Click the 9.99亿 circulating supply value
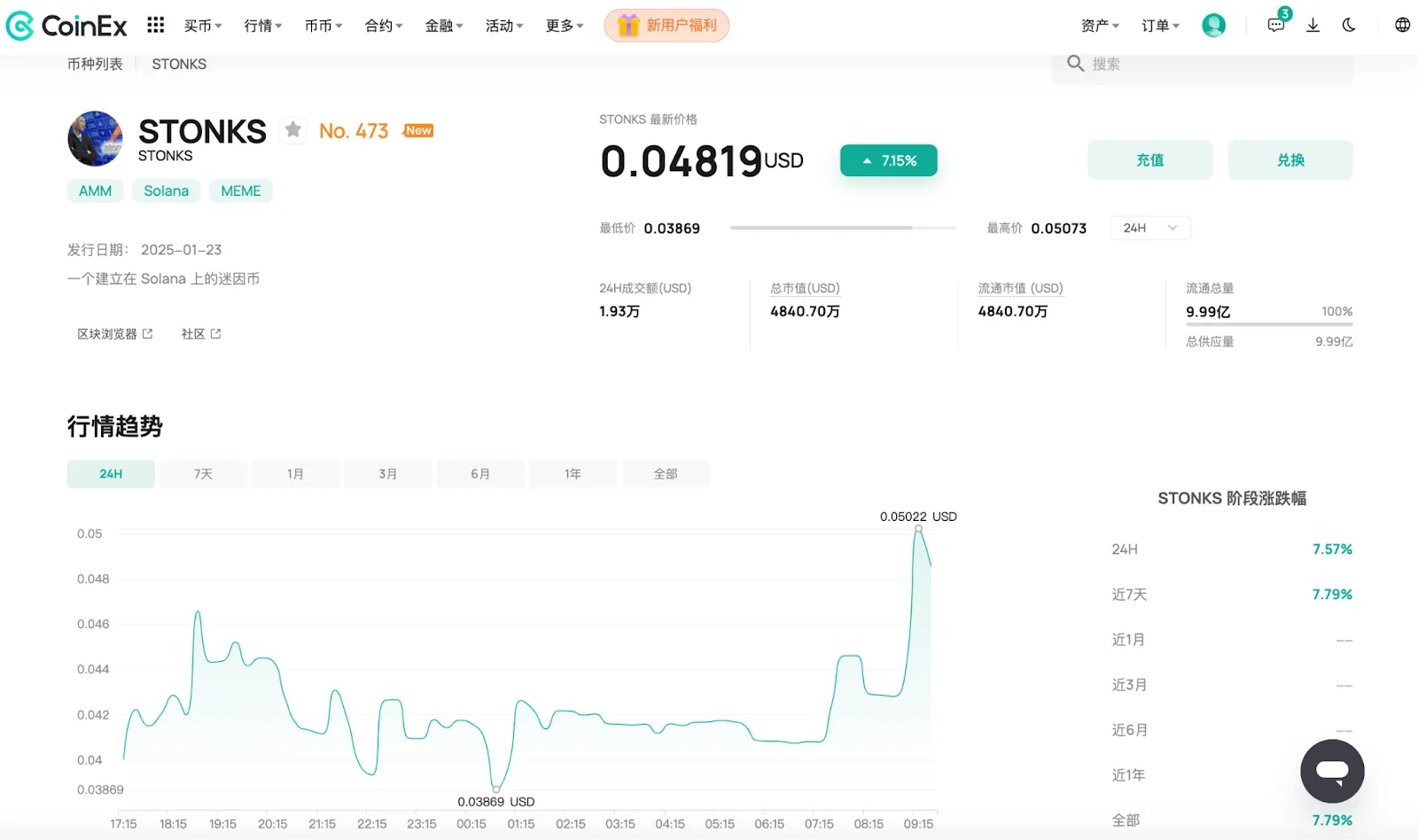This screenshot has height=840, width=1418. click(1208, 312)
